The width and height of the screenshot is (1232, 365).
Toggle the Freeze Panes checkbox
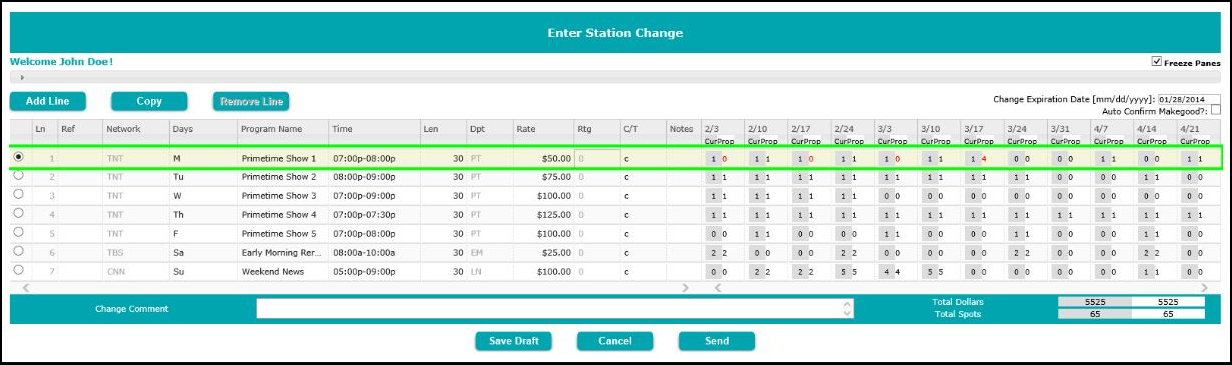[1157, 62]
